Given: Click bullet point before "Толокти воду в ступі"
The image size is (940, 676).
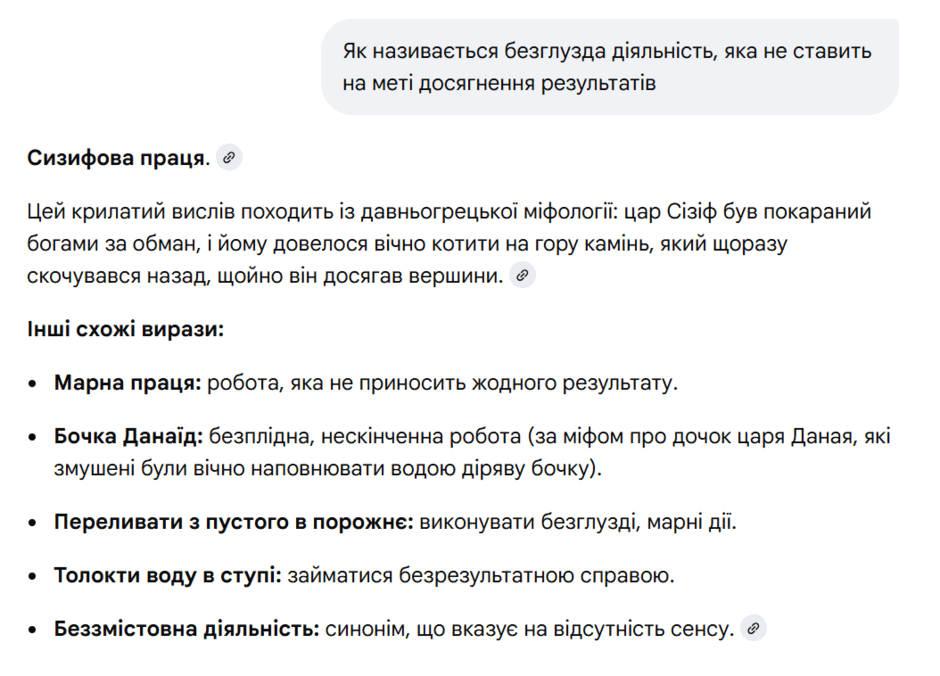Looking at the screenshot, I should [x=33, y=576].
